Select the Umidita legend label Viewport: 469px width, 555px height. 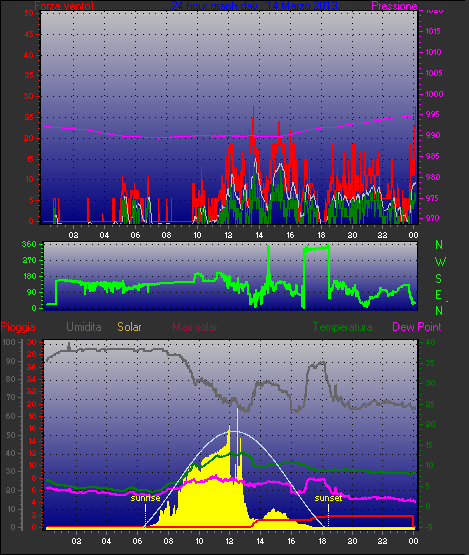click(x=84, y=327)
